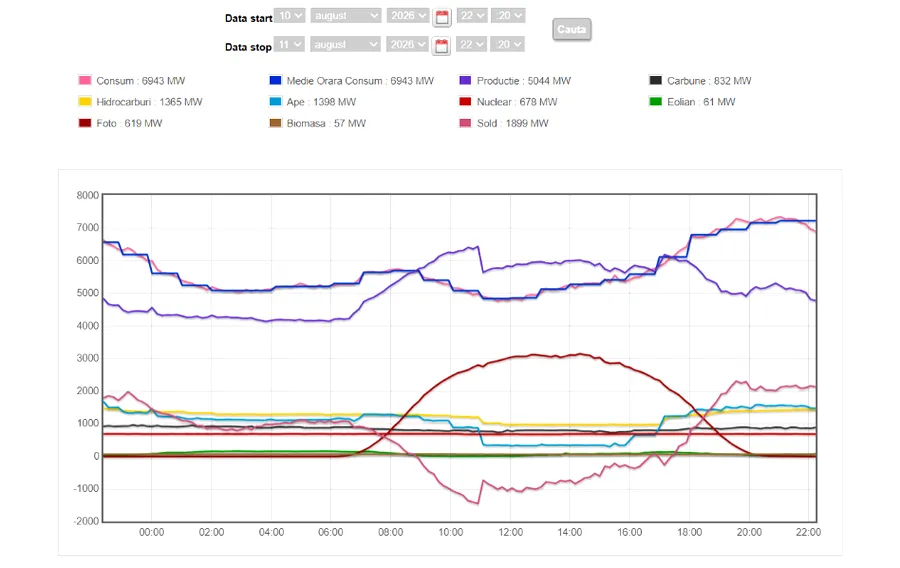The height and width of the screenshot is (568, 900).
Task: Open the Data start month dropdown
Action: pyautogui.click(x=346, y=15)
